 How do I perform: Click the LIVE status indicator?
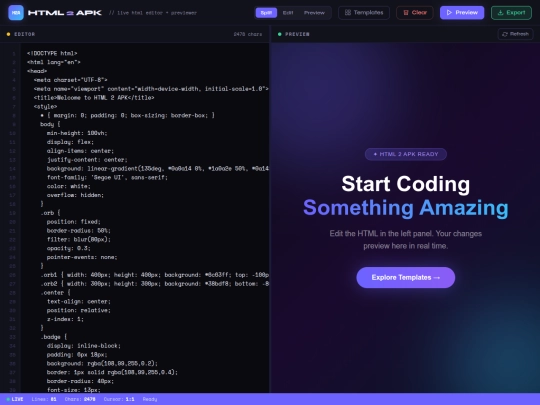[x=15, y=399]
